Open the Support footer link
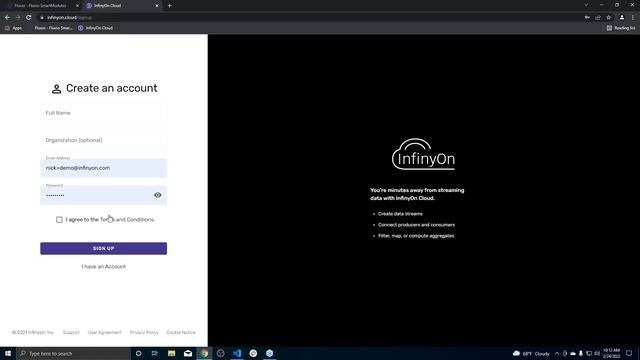Viewport: 640px width, 360px height. pyautogui.click(x=71, y=332)
